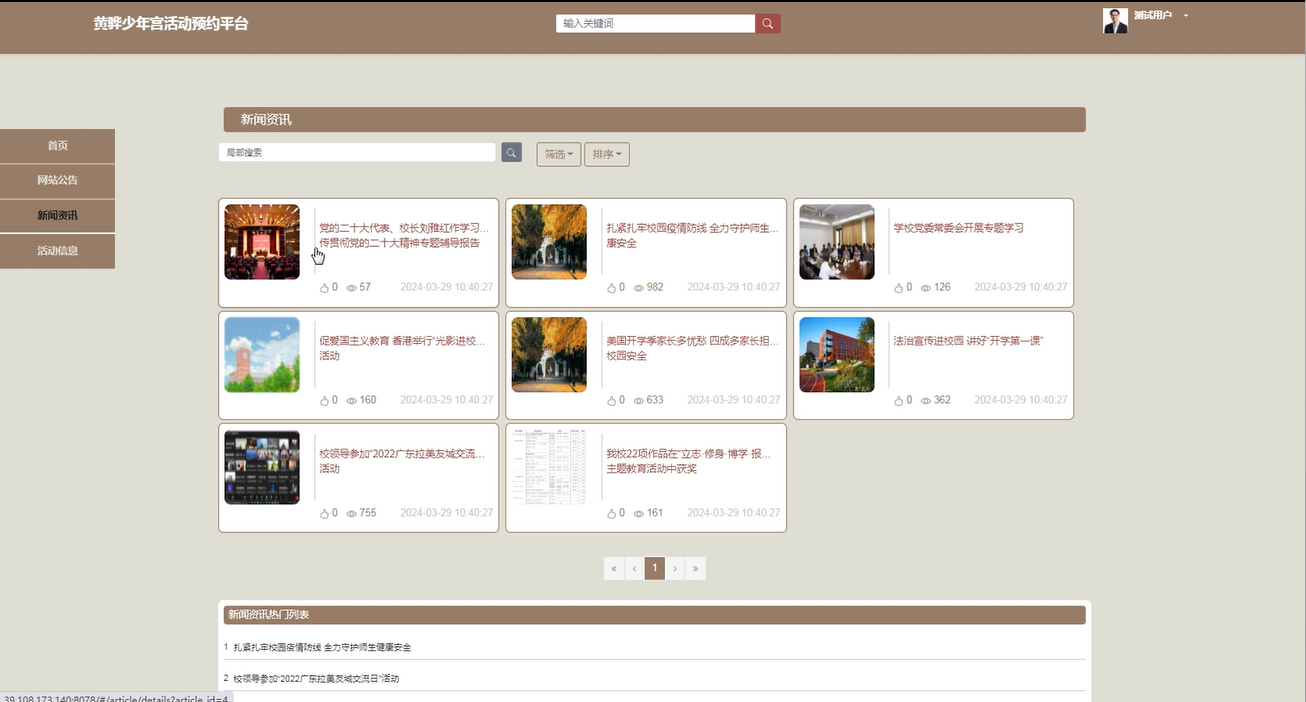The image size is (1306, 702).
Task: Click the 测试用户 username text
Action: click(1153, 16)
